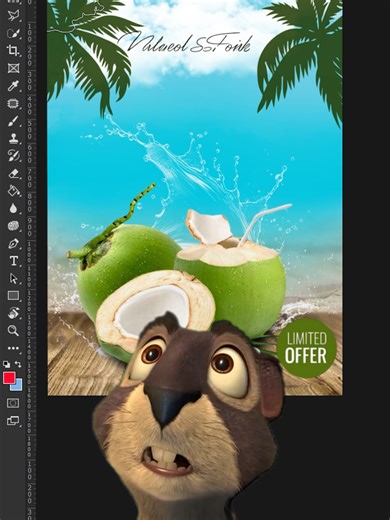Select the Horizontal Type tool
Image resolution: width=390 pixels, height=520 pixels.
click(x=13, y=261)
